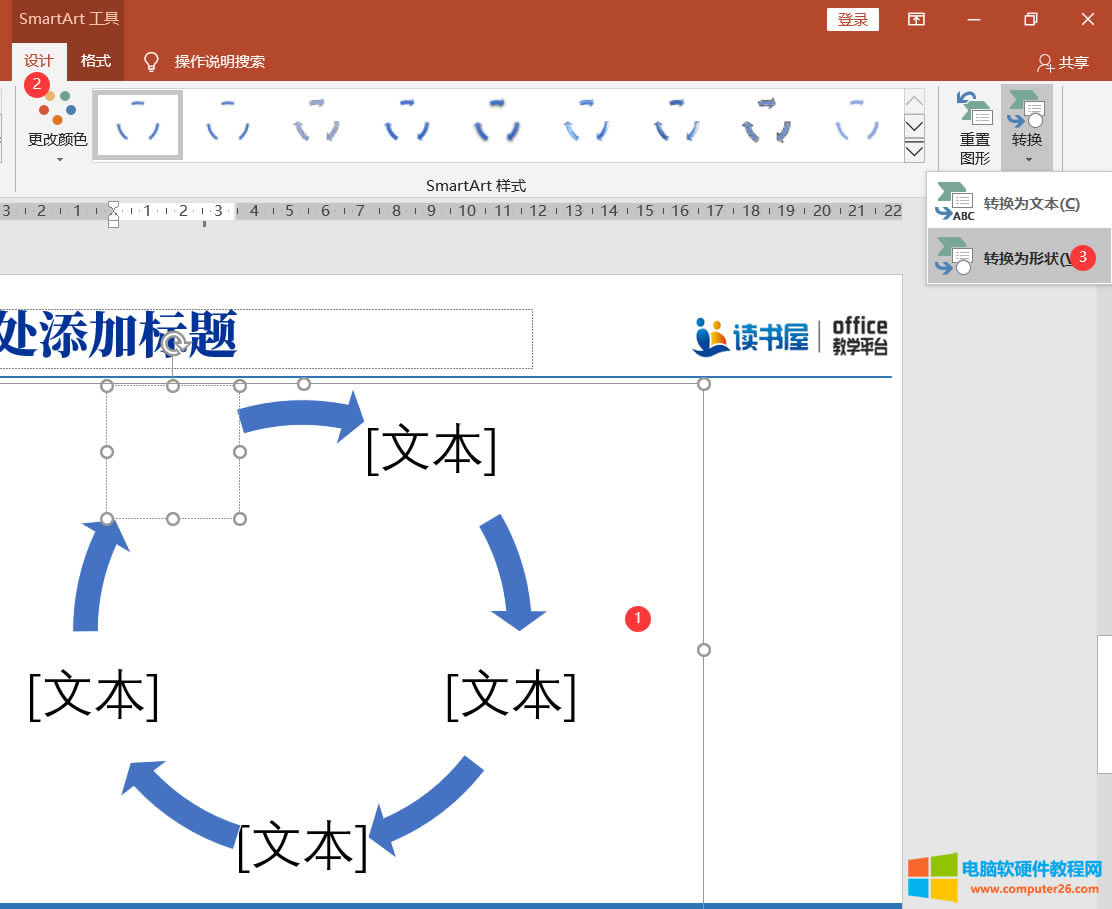Expand the SmartArt styles gallery More button
Screen dimensions: 1112x909
pos(914,150)
